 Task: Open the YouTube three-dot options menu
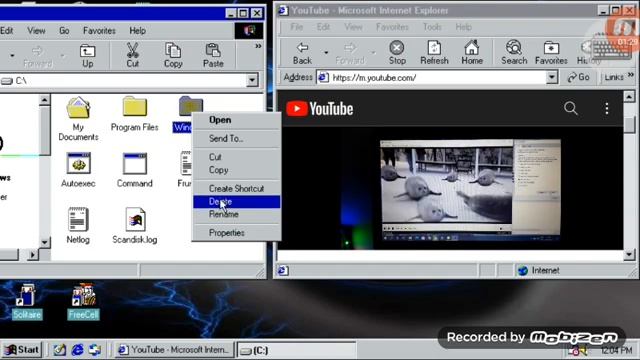[x=607, y=108]
